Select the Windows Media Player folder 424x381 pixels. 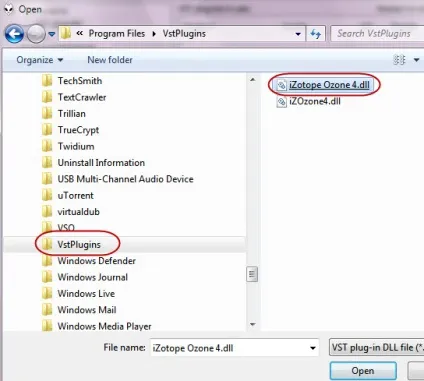[104, 326]
